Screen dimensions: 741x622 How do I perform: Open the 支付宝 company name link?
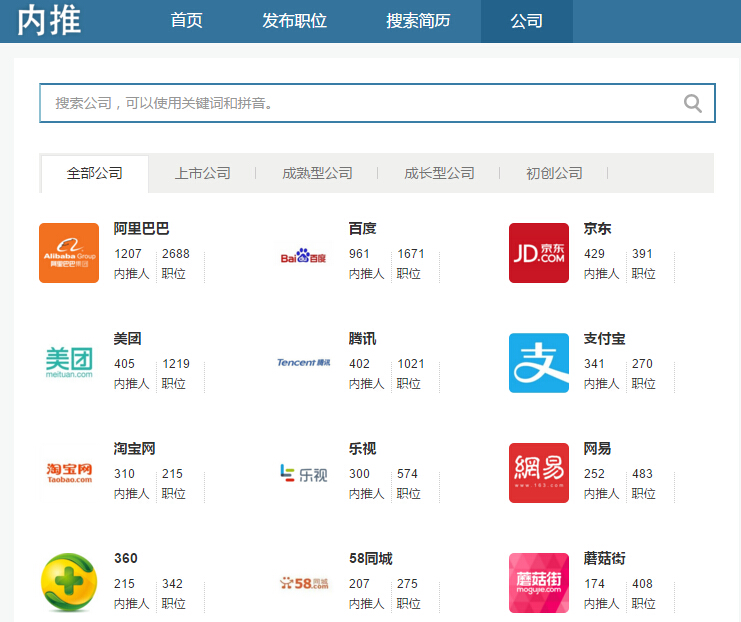(x=604, y=339)
